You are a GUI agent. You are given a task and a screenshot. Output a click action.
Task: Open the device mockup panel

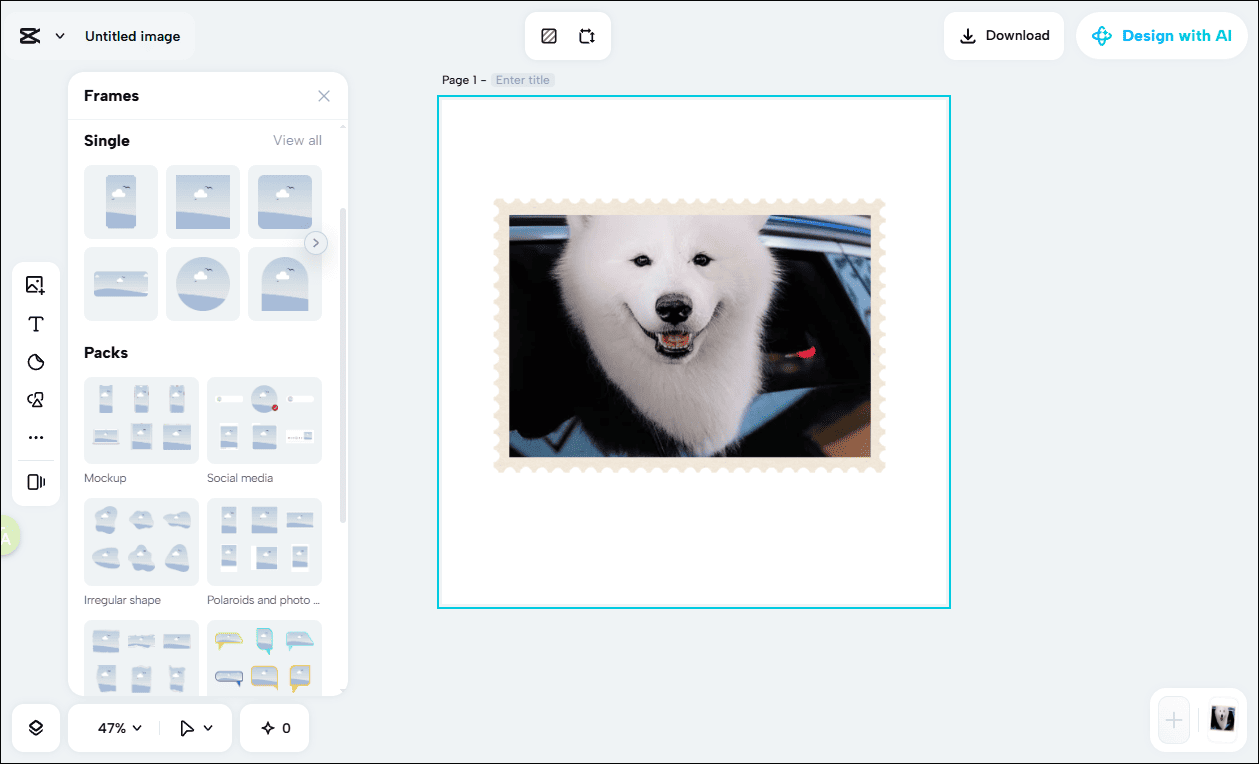coord(35,481)
